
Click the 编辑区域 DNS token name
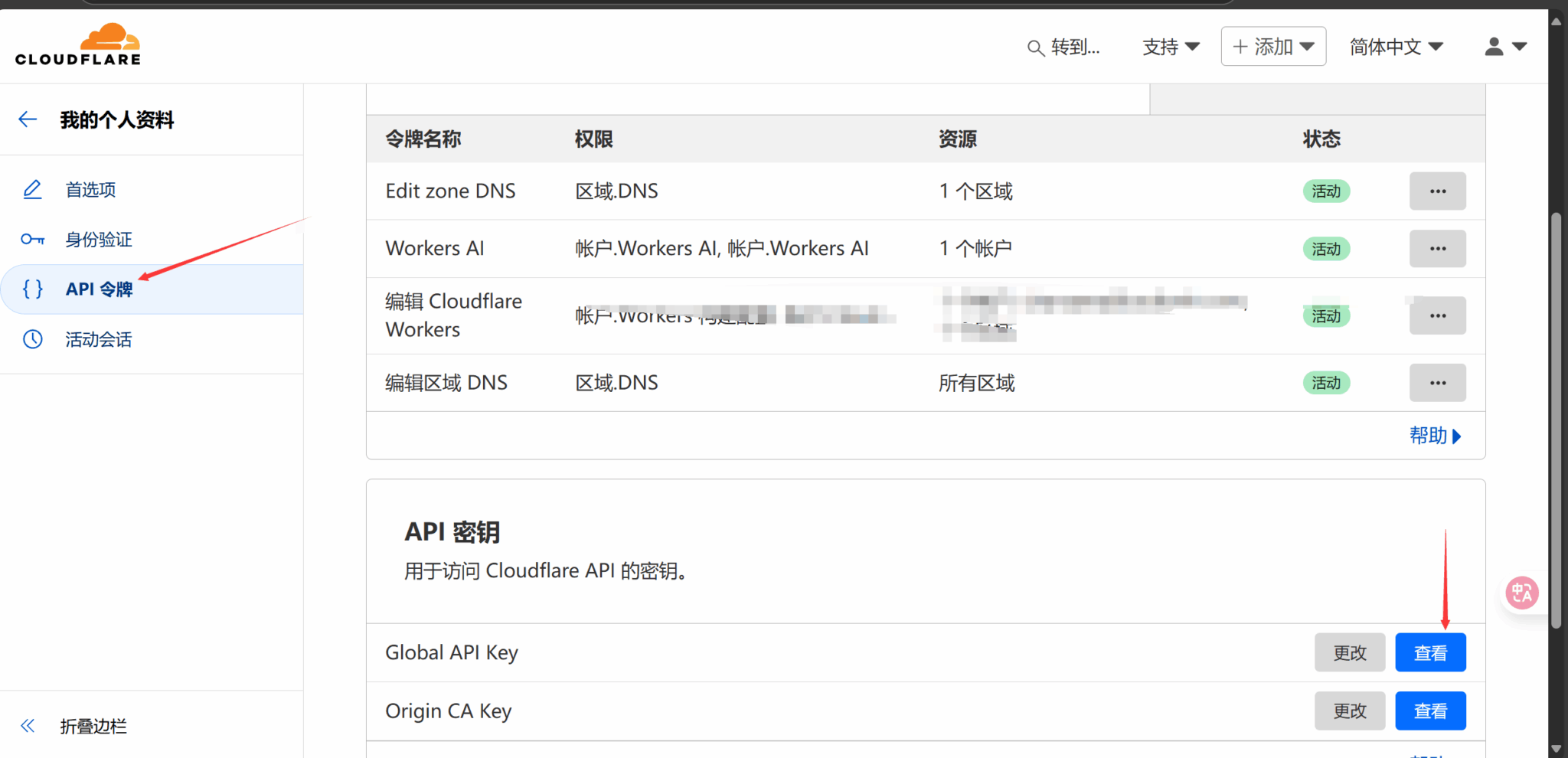[x=446, y=383]
